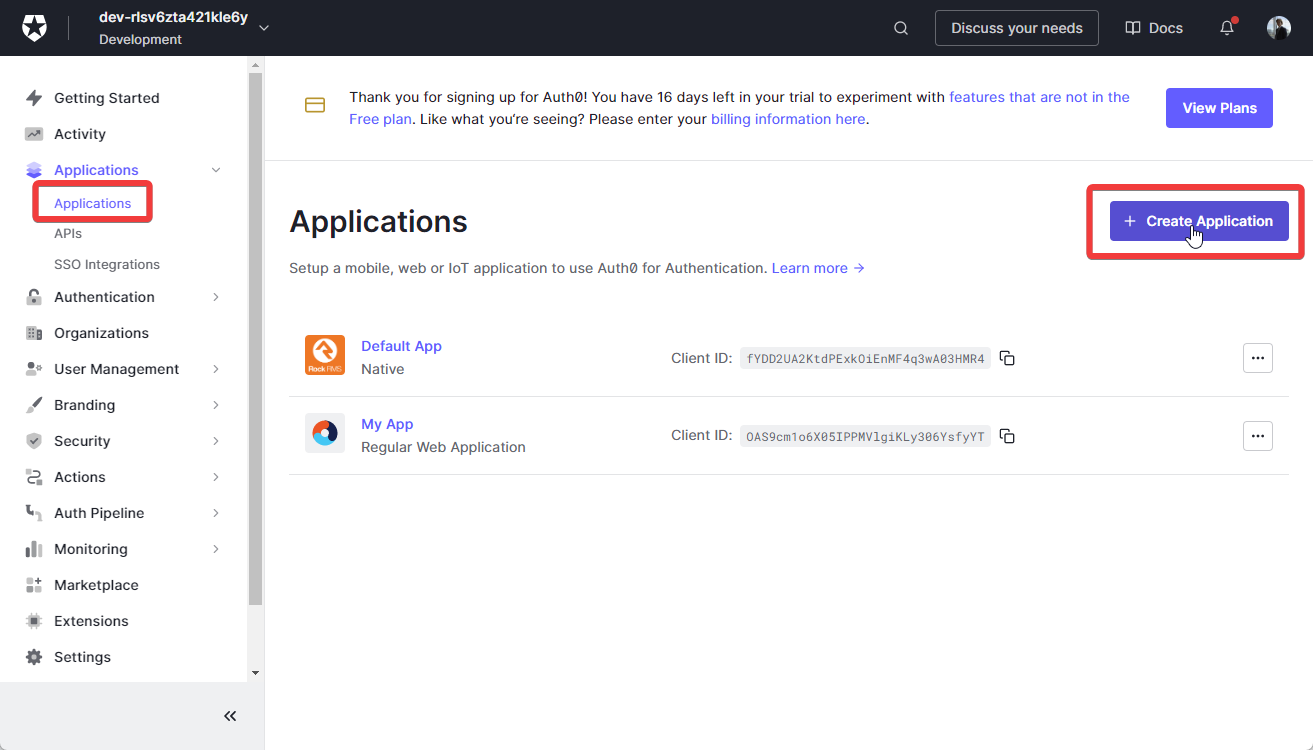Open the Marketplace menu item
This screenshot has height=750, width=1313.
(96, 585)
